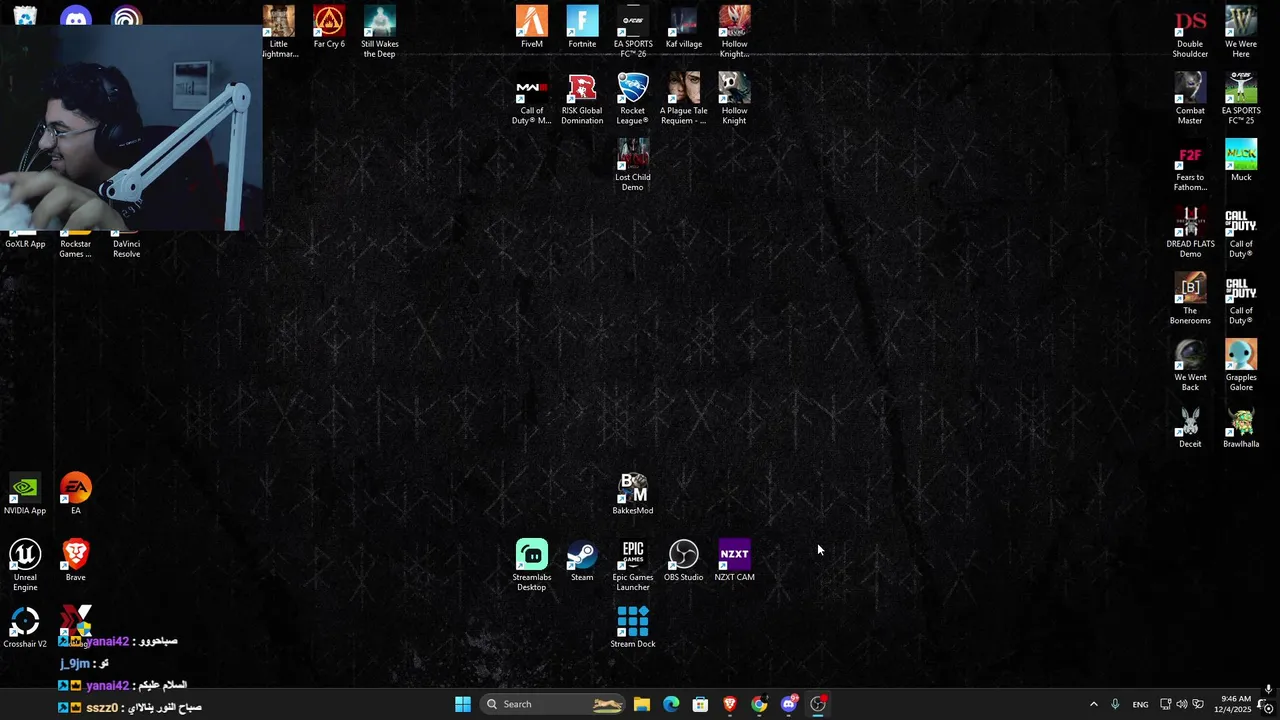Open the Double Shoulder game shortcut
1280x720 pixels.
coord(1190,31)
